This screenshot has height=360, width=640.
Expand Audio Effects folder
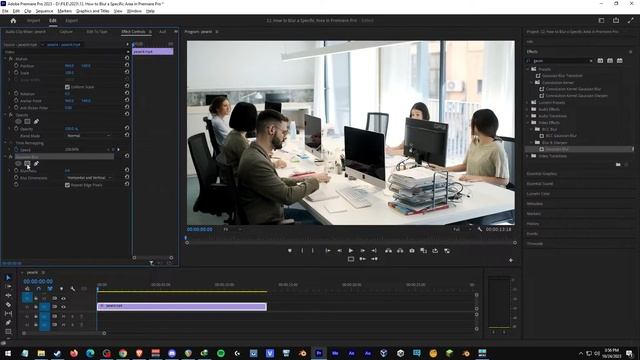[x=528, y=109]
